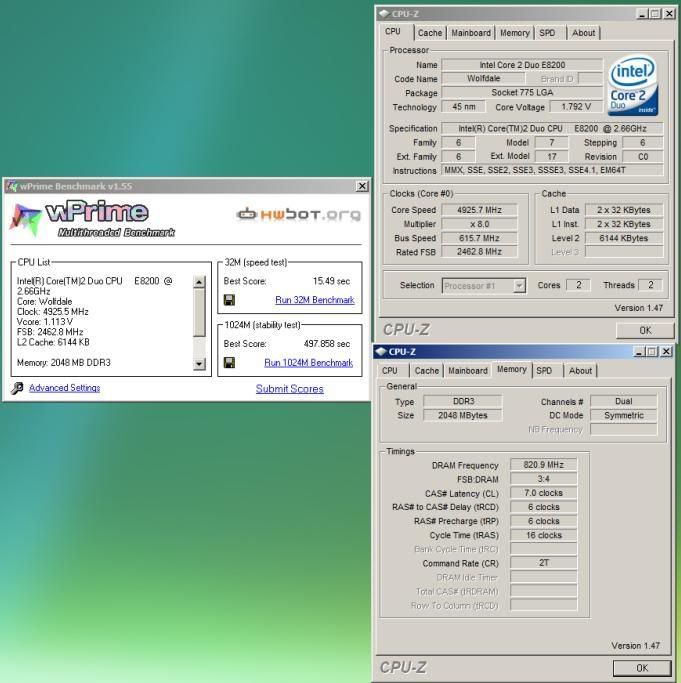
Task: Click the wPrime title bar app icon
Action: pos(12,186)
